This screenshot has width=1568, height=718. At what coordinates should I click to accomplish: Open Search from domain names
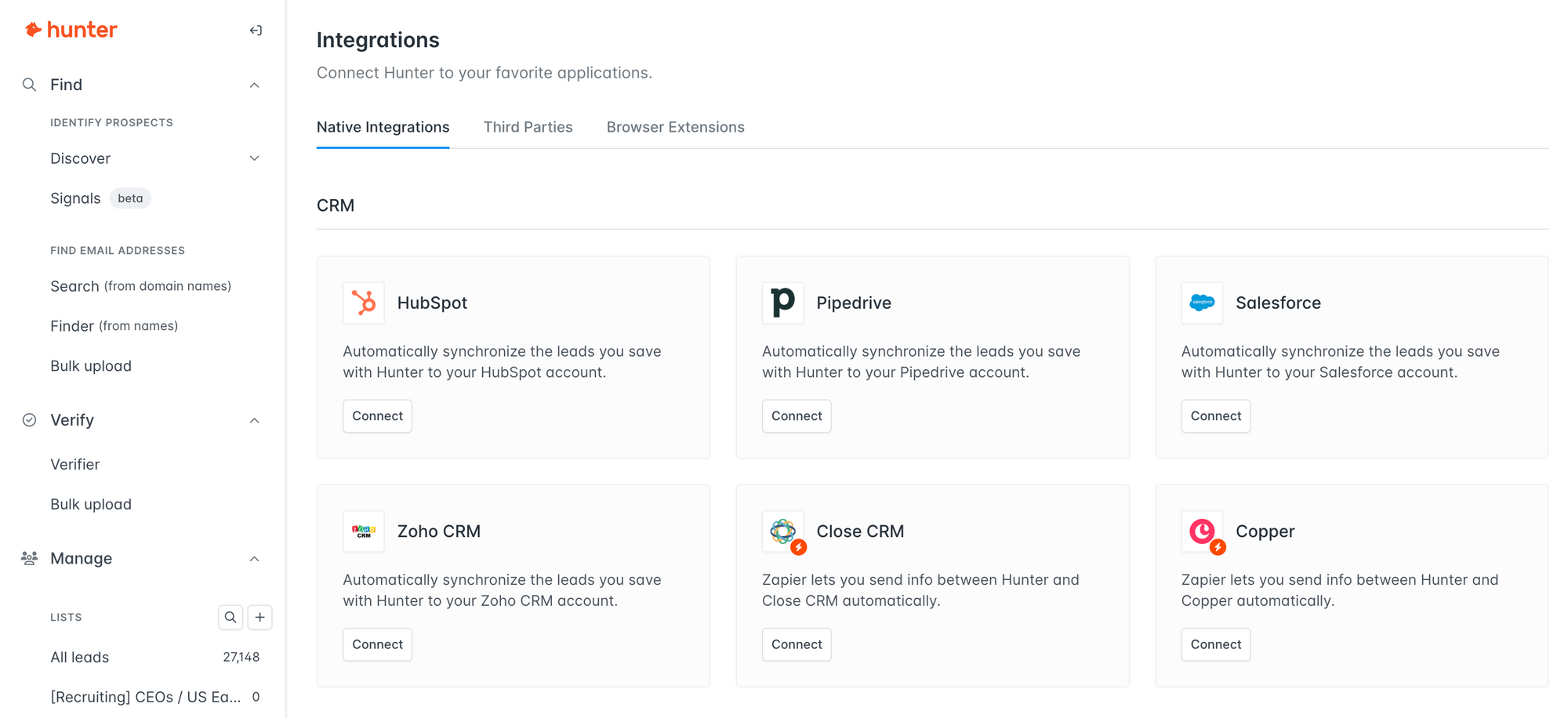[x=140, y=286]
